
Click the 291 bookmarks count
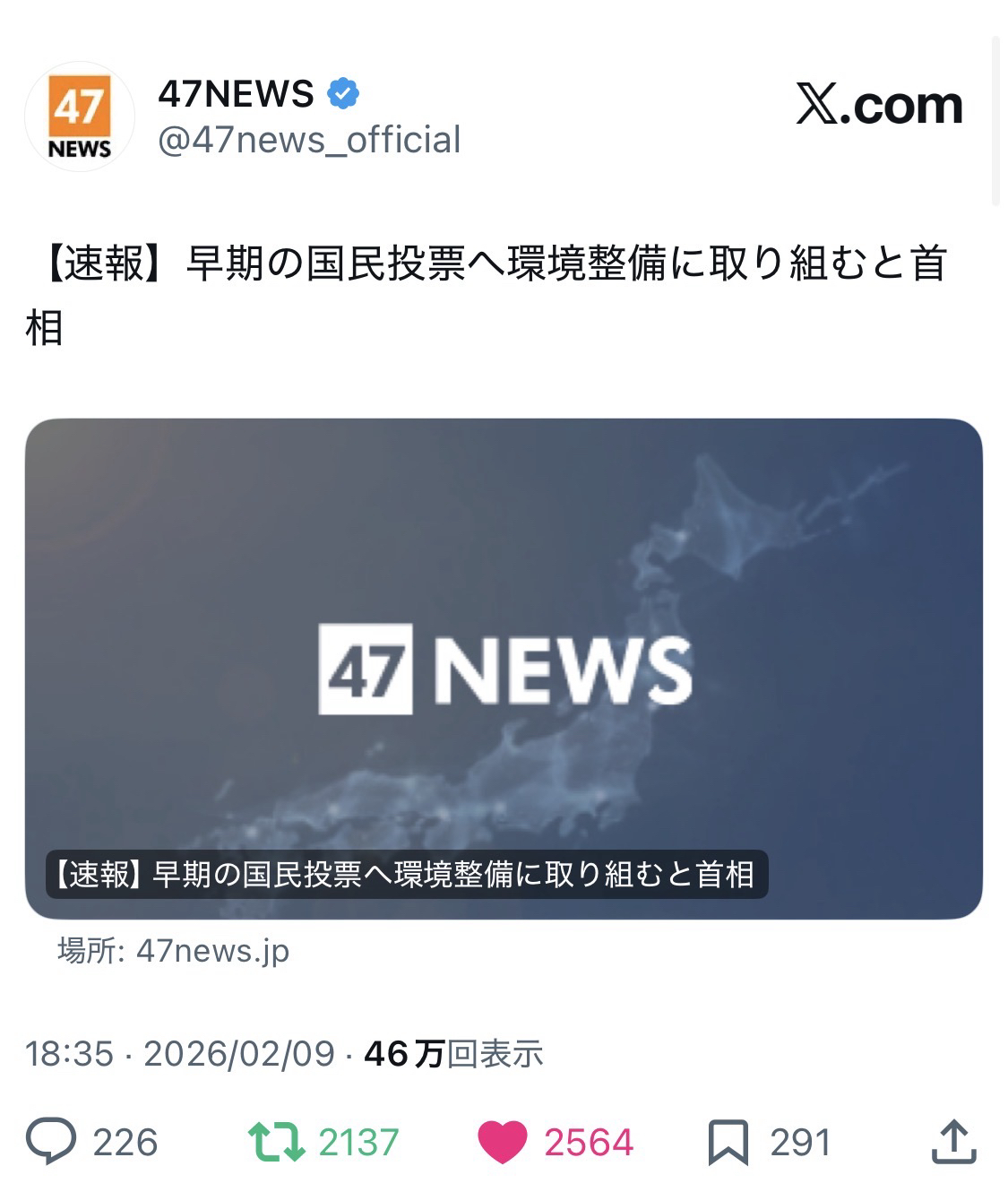800,1143
